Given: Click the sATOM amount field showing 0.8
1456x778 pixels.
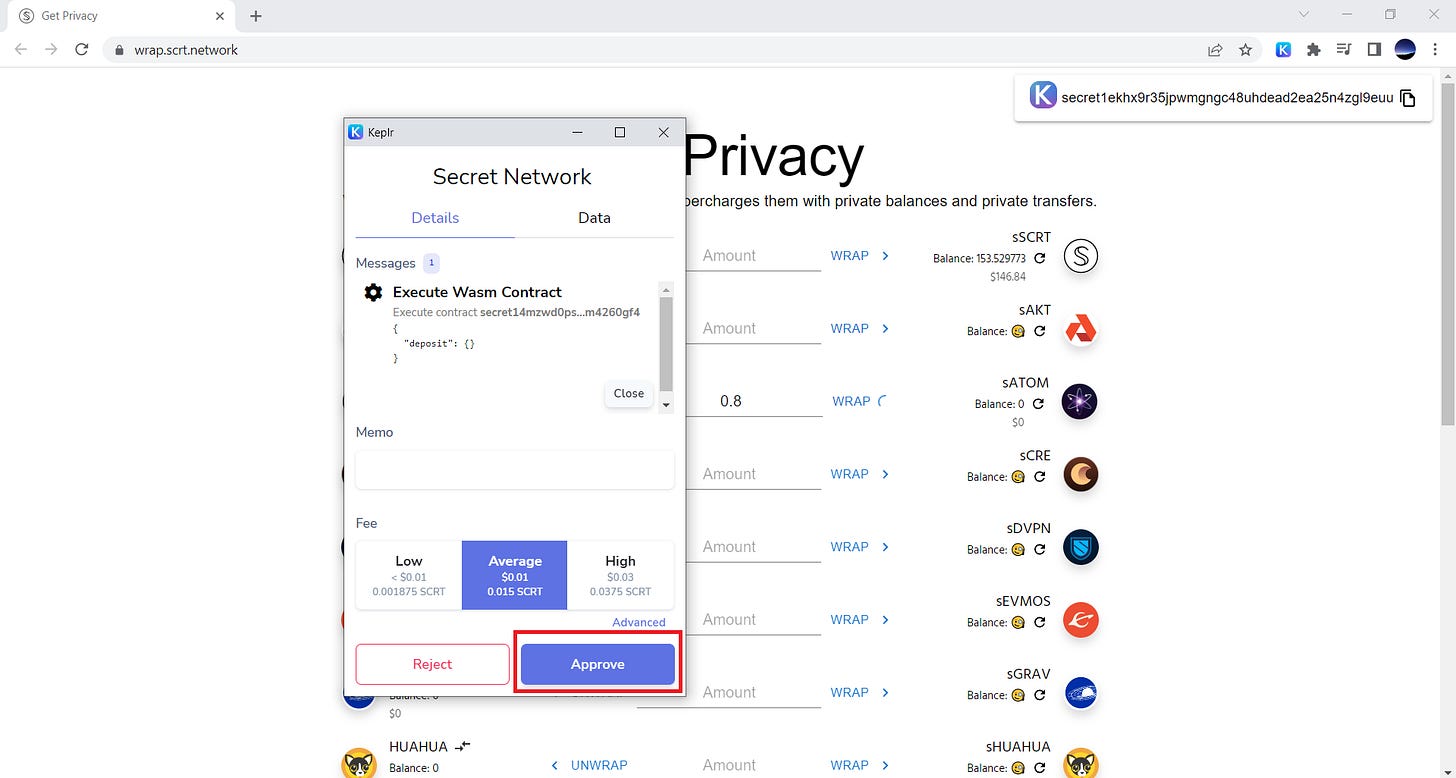Looking at the screenshot, I should tap(753, 401).
